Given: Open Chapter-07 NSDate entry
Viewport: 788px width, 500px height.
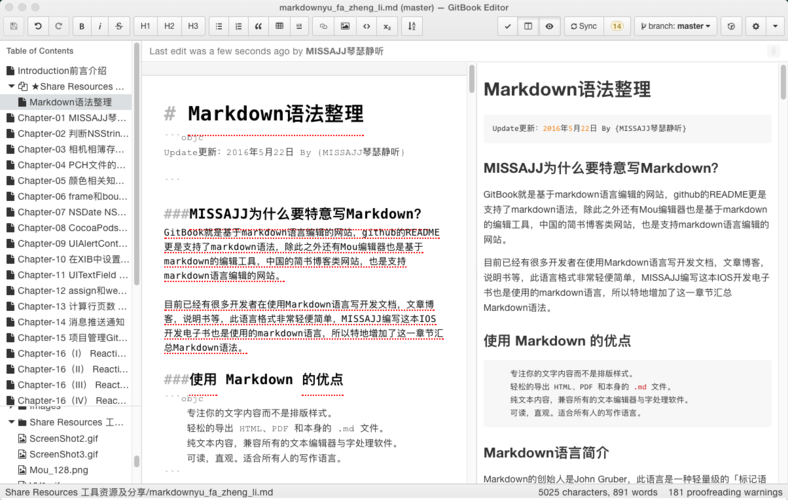Looking at the screenshot, I should click(66, 212).
